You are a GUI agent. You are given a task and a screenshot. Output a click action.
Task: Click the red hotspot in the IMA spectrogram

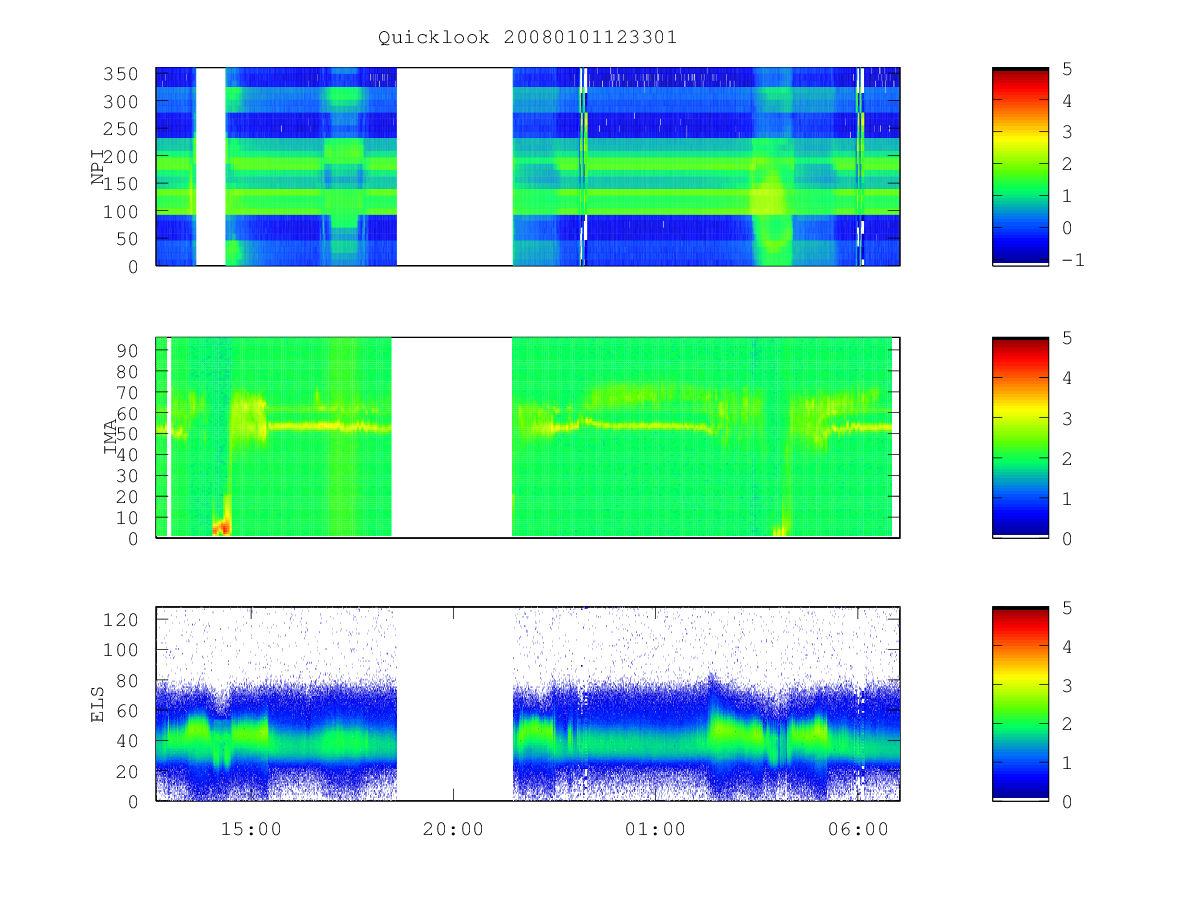(x=221, y=526)
